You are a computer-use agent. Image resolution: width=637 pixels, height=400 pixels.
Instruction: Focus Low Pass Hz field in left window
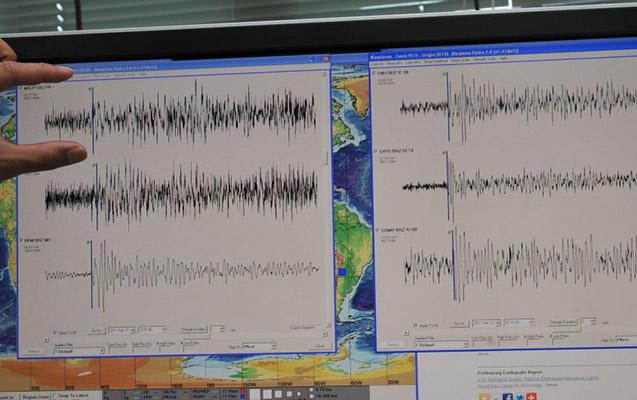pos(119,349)
